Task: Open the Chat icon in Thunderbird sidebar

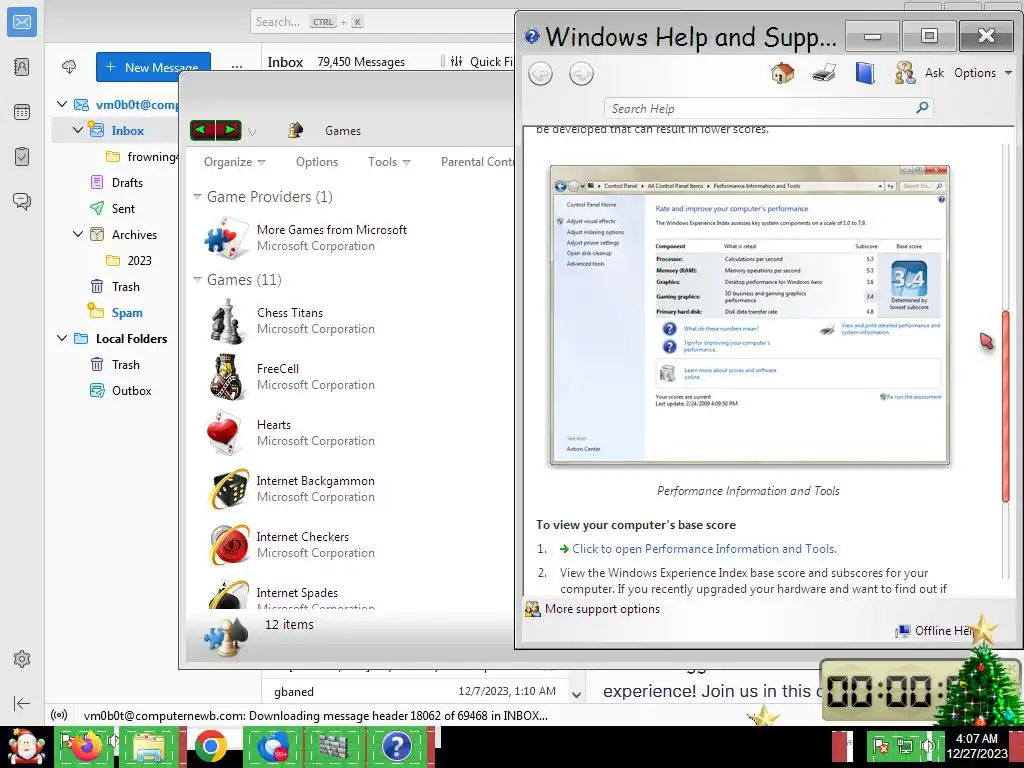Action: point(22,201)
